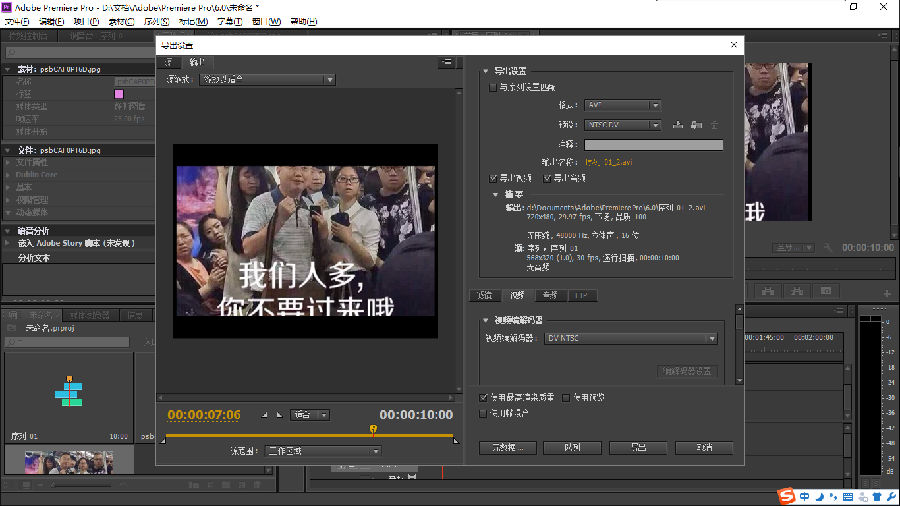This screenshot has height=506, width=900.
Task: Open the video codec DV NTSC dropdown
Action: (630, 339)
